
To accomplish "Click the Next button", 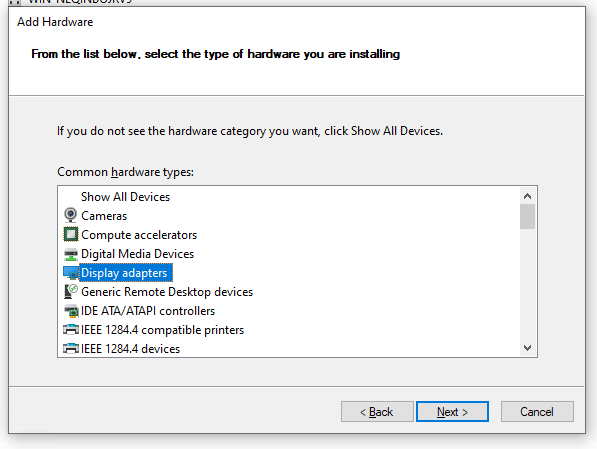I will click(x=452, y=412).
